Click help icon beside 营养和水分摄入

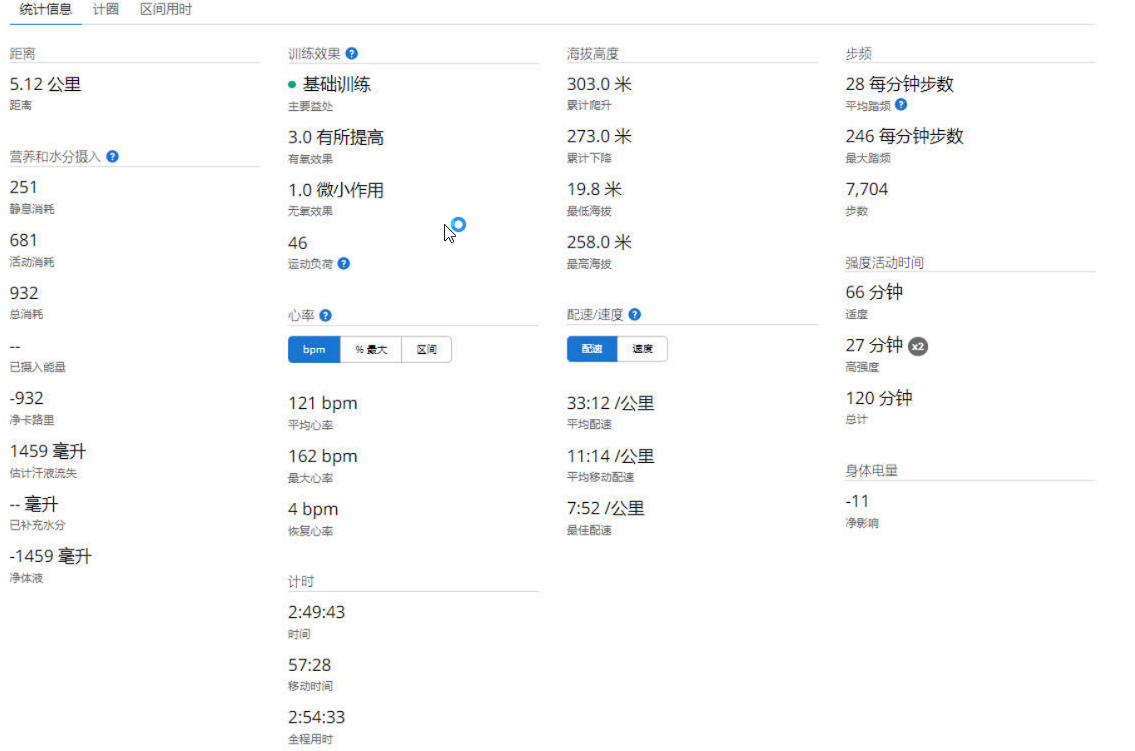(x=113, y=157)
